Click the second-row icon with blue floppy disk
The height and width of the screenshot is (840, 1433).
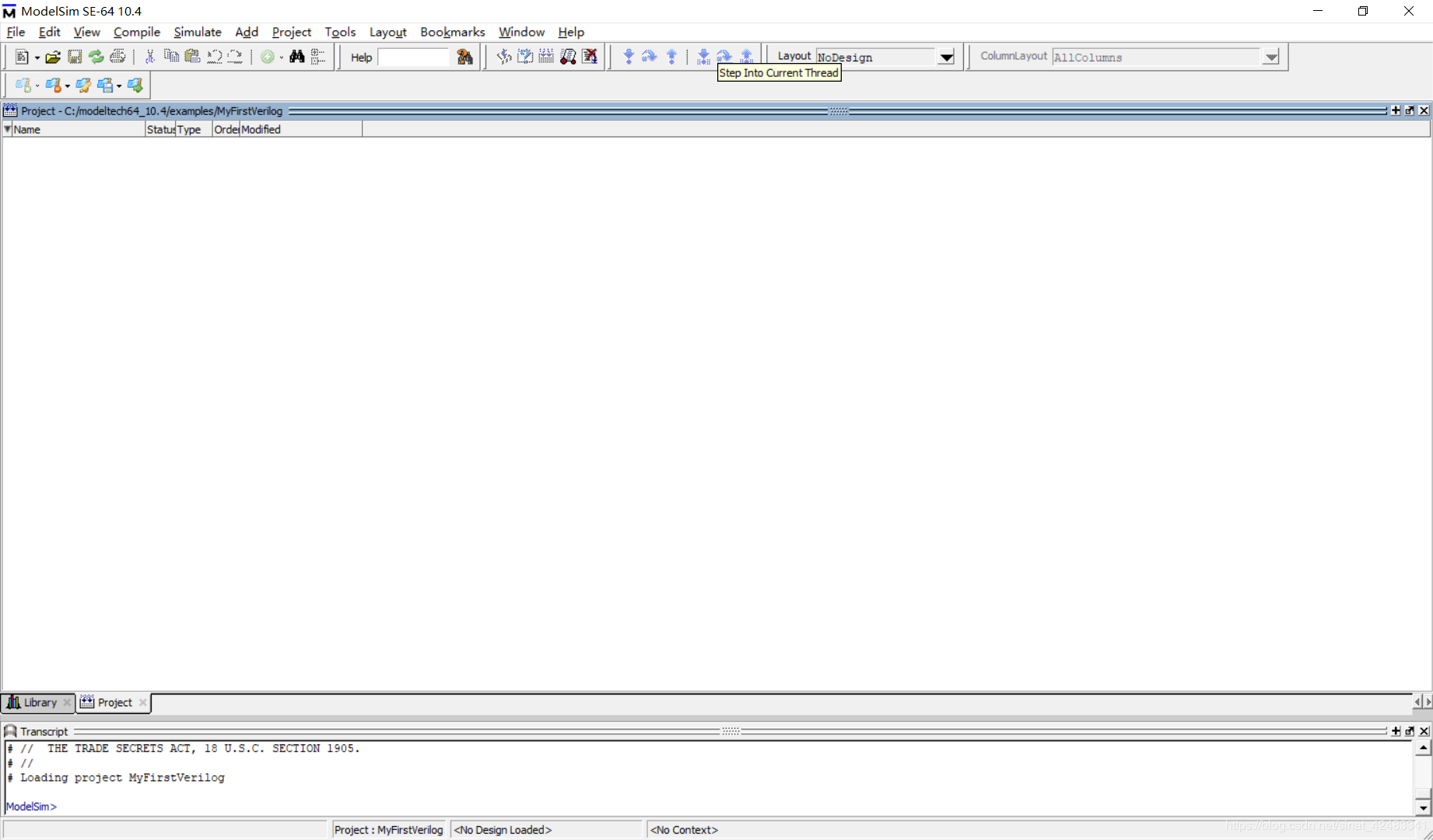[105, 86]
